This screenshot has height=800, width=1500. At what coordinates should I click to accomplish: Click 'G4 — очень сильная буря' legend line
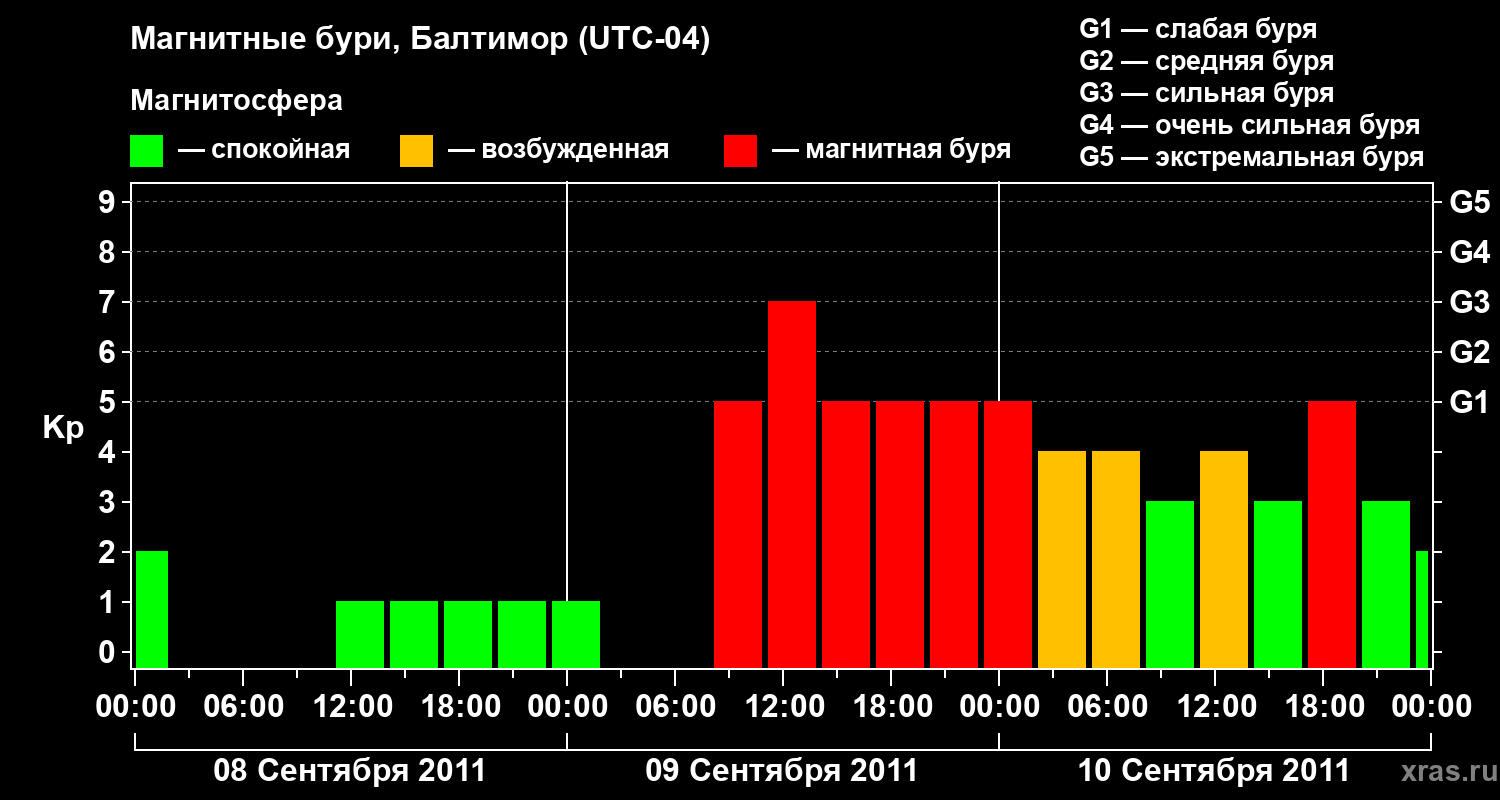pos(1250,125)
